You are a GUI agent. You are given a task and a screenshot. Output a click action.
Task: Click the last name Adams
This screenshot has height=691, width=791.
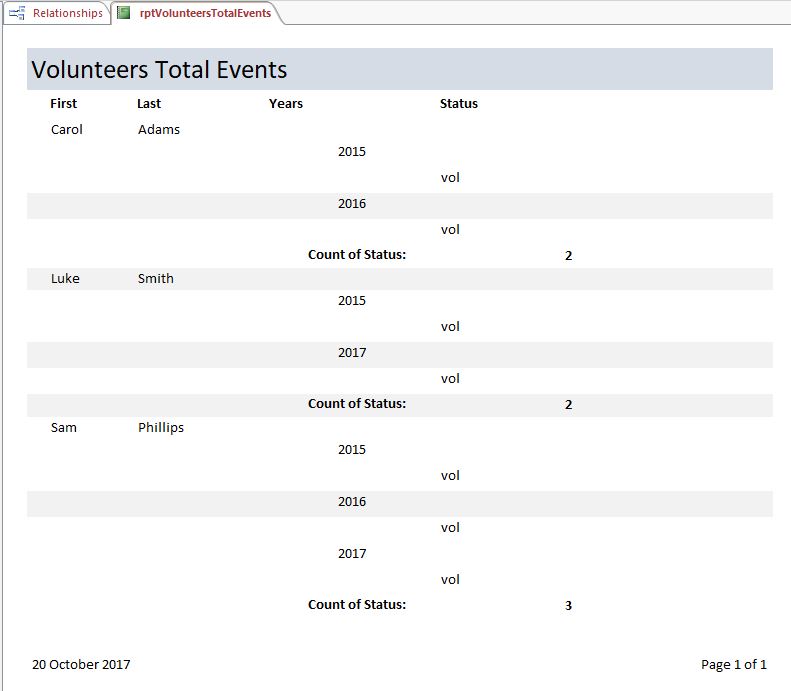click(x=159, y=129)
